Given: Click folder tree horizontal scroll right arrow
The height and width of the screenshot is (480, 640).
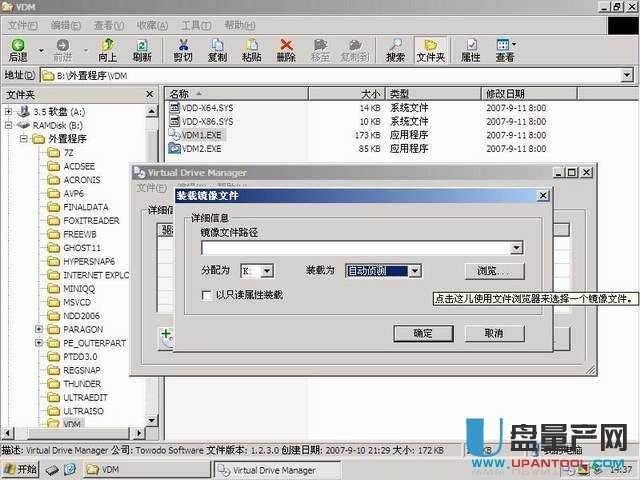Looking at the screenshot, I should [x=139, y=433].
